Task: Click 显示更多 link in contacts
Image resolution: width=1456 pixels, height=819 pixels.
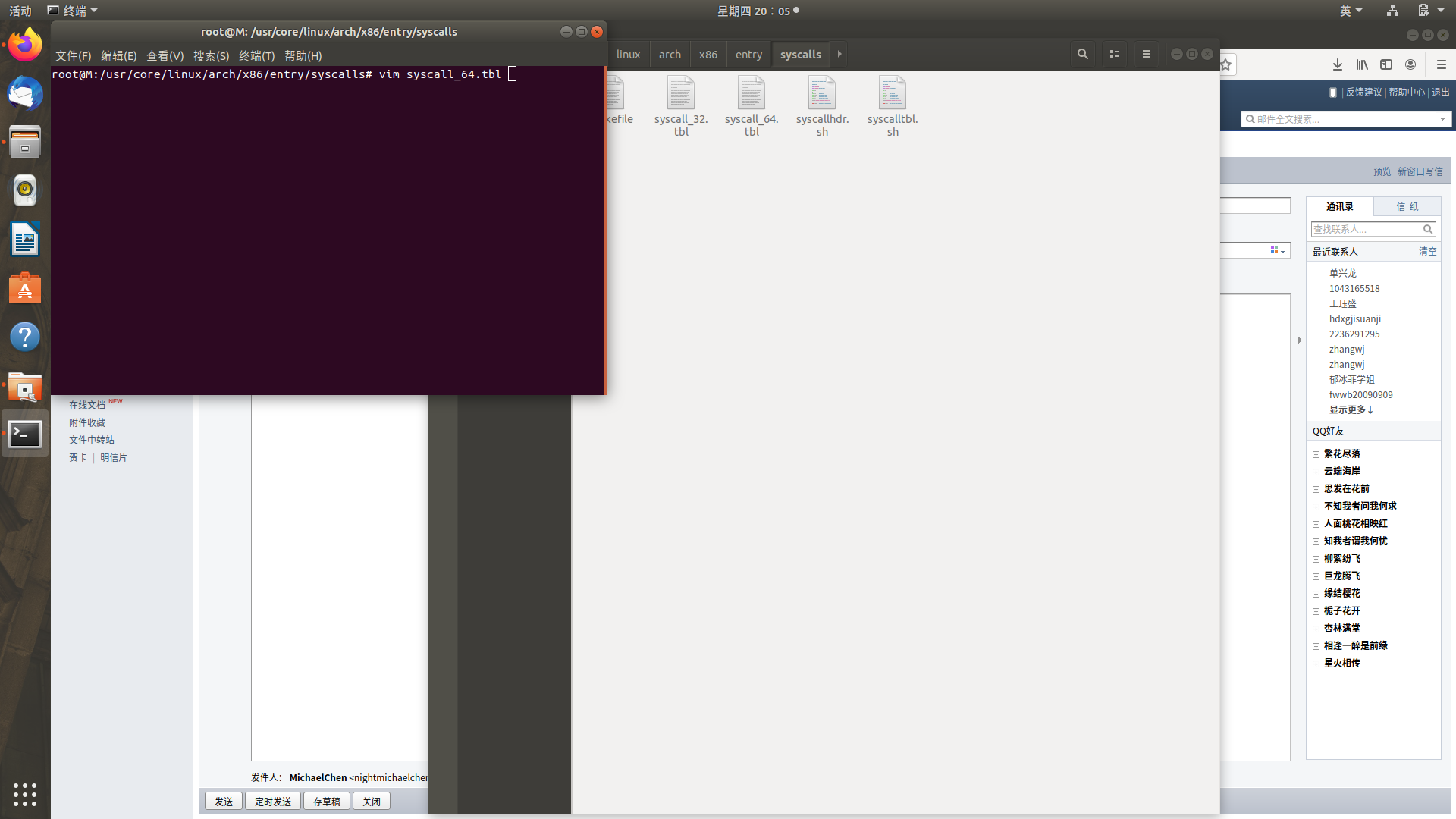Action: point(1351,409)
